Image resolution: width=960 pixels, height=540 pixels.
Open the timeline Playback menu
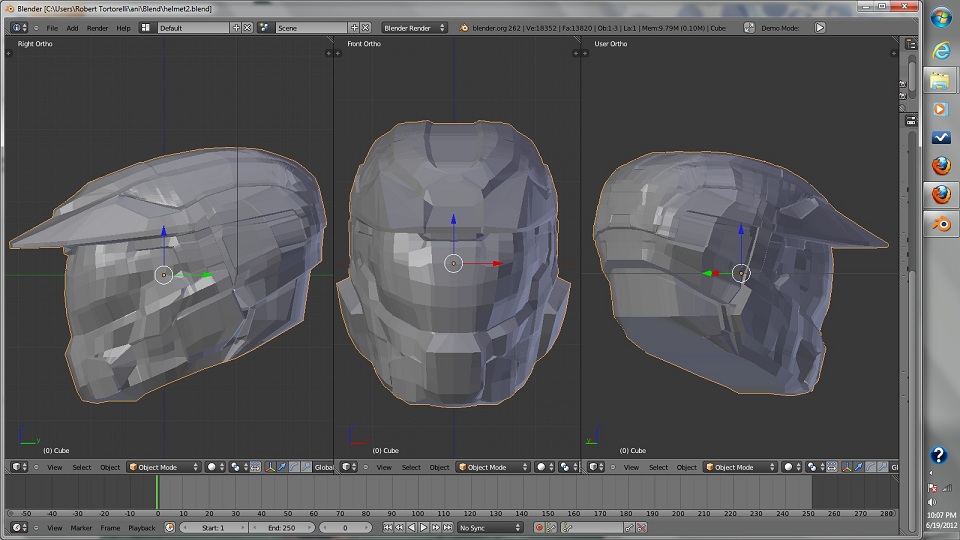(141, 528)
